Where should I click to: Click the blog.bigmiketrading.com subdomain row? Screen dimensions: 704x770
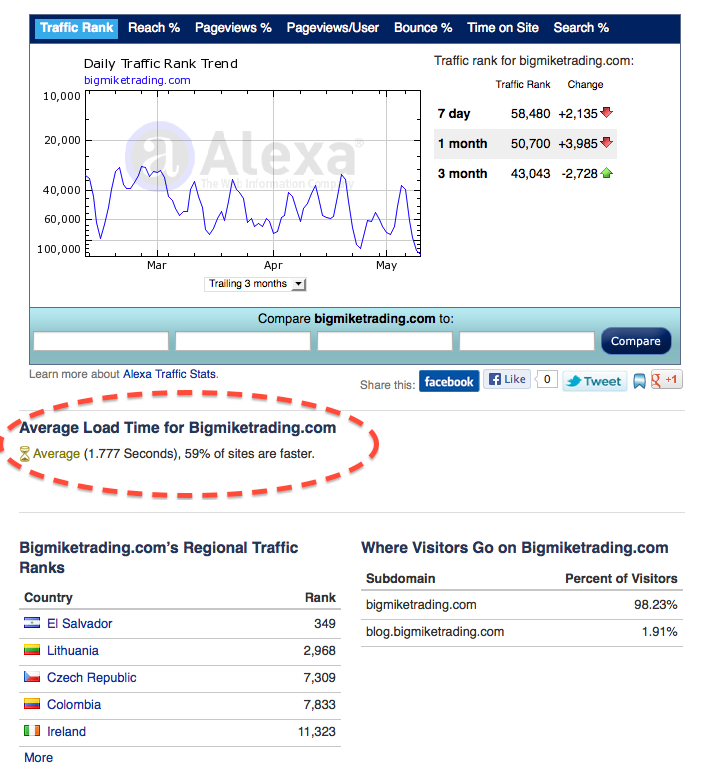521,632
